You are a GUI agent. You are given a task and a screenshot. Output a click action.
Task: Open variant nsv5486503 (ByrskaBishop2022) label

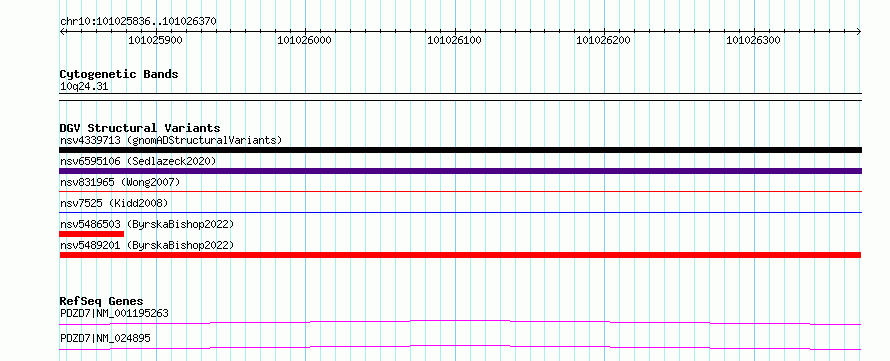pos(147,224)
